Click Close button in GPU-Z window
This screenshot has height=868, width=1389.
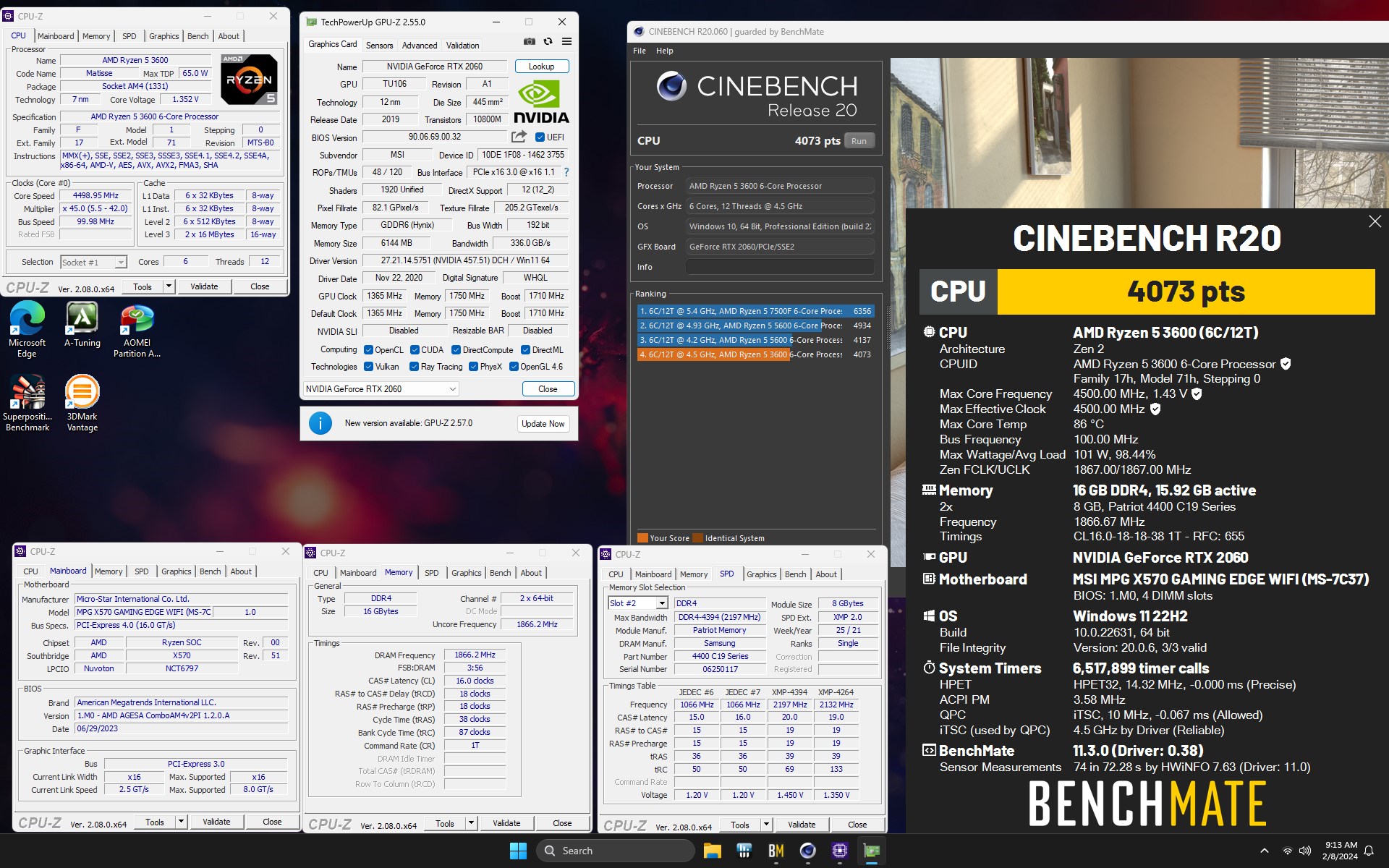548,389
